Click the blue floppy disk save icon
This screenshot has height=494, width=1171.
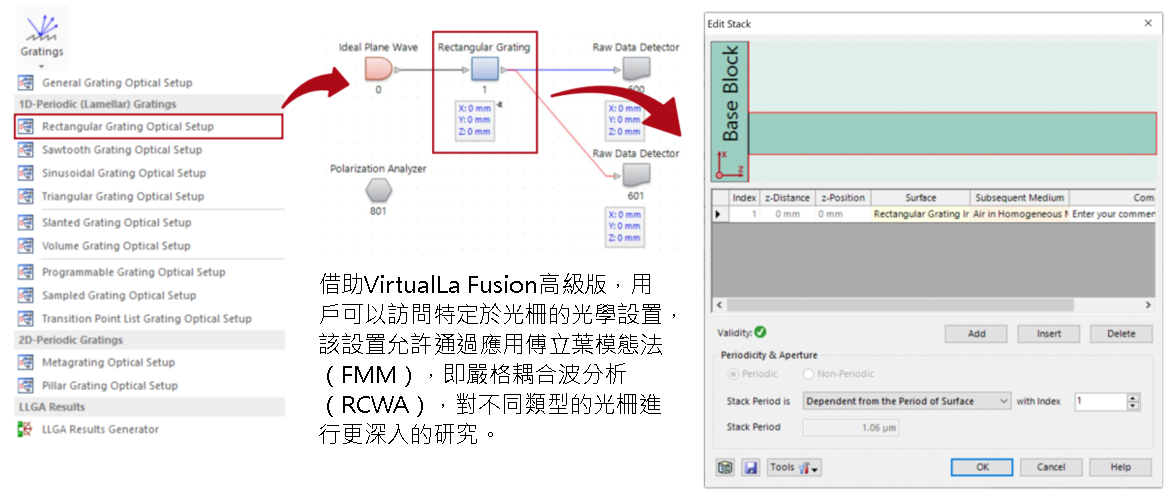(x=751, y=468)
